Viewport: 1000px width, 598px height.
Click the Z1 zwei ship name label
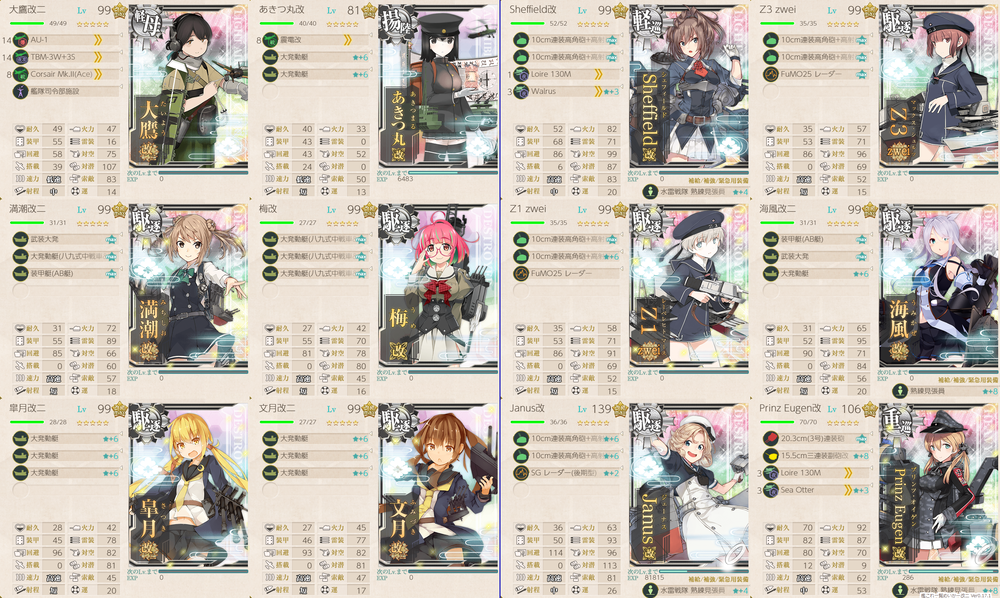528,208
